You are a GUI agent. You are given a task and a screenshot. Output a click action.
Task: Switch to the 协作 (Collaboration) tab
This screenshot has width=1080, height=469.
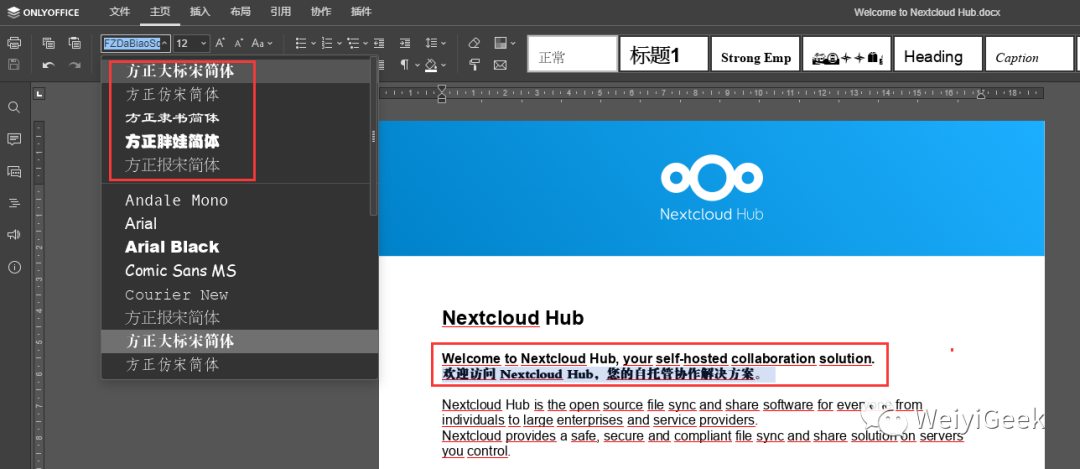point(321,12)
